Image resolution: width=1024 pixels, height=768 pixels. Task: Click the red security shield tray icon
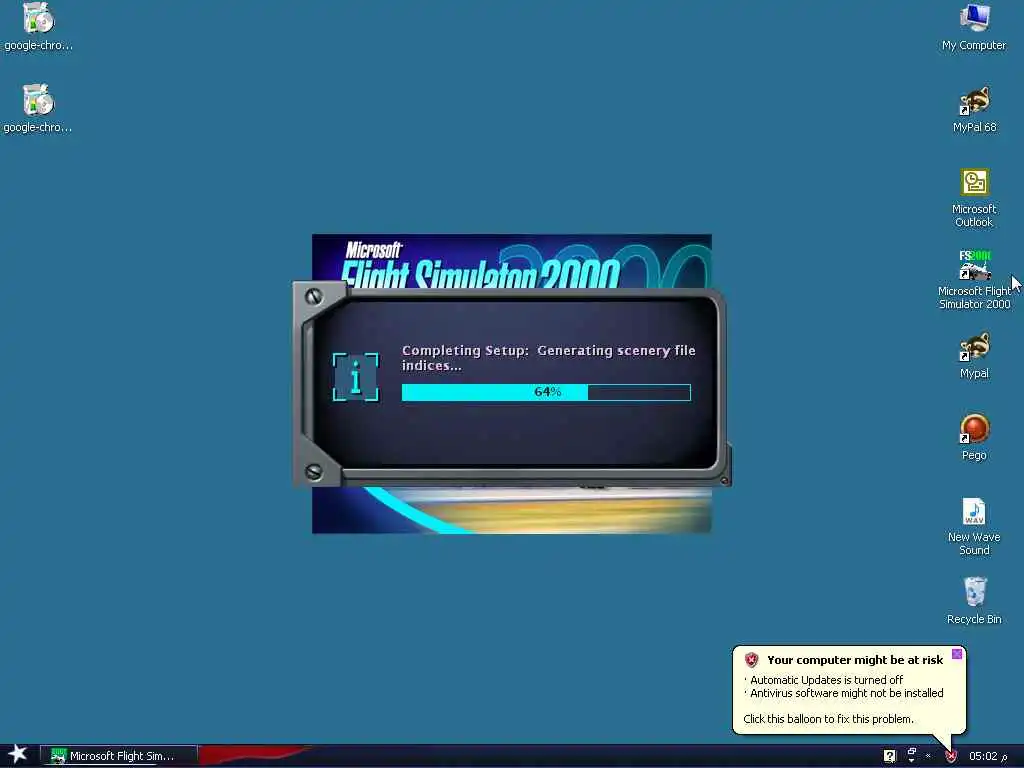tap(951, 756)
